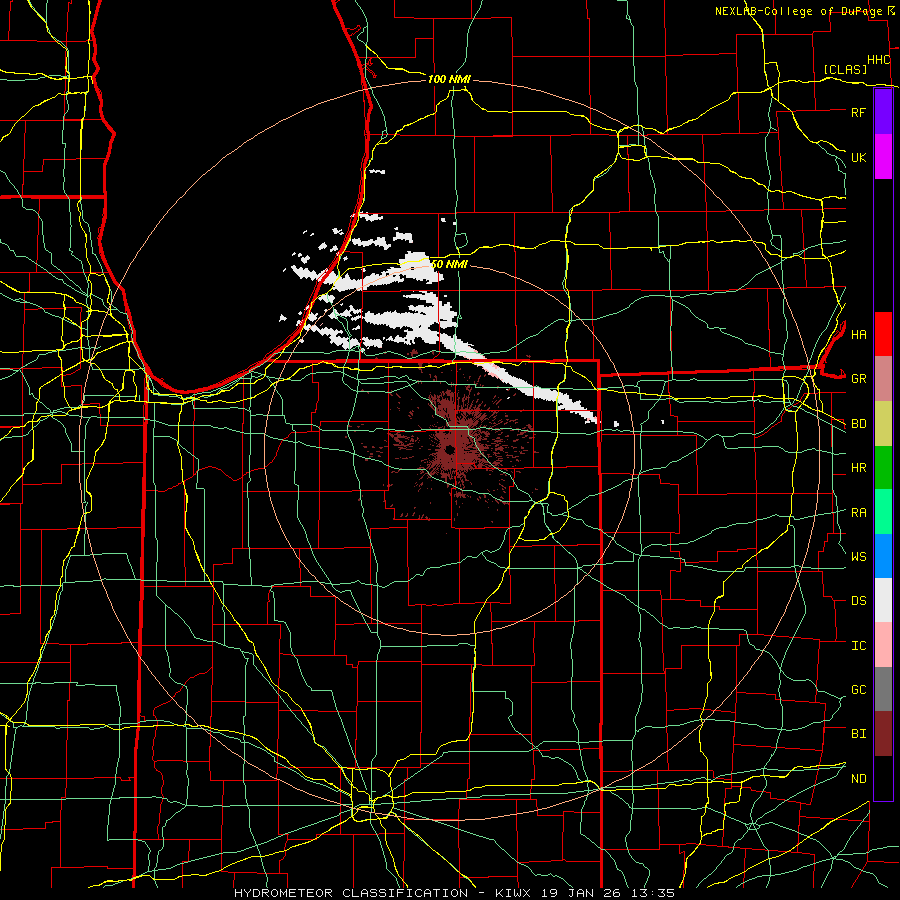The image size is (900, 900).
Task: Click the BD legend label
Action: (858, 424)
